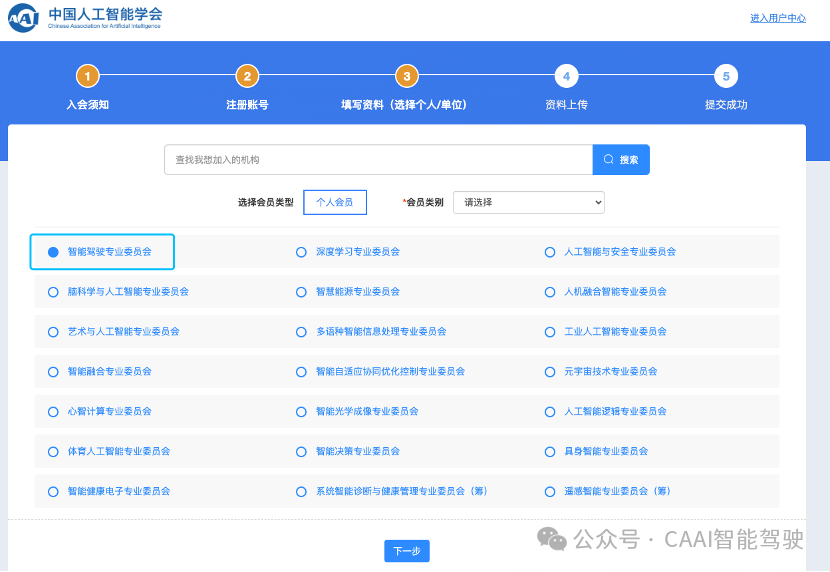The image size is (830, 572).
Task: Pick 智能健康电子专业委员会 radio button
Action: point(53,492)
